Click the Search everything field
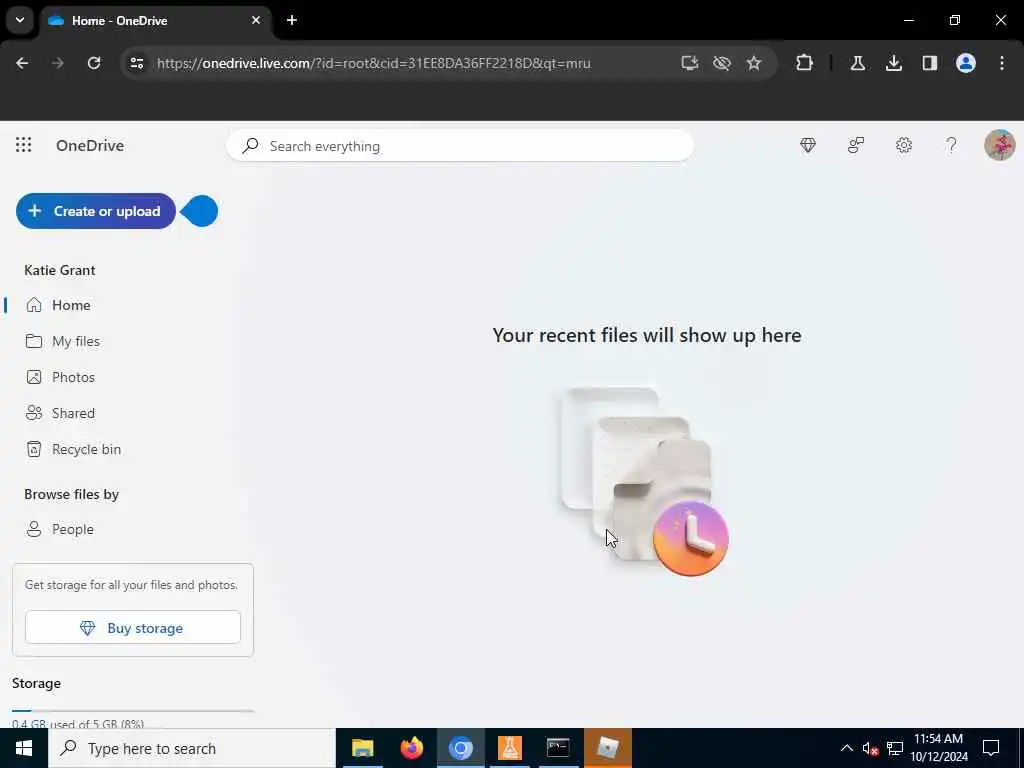Image resolution: width=1024 pixels, height=768 pixels. click(460, 146)
